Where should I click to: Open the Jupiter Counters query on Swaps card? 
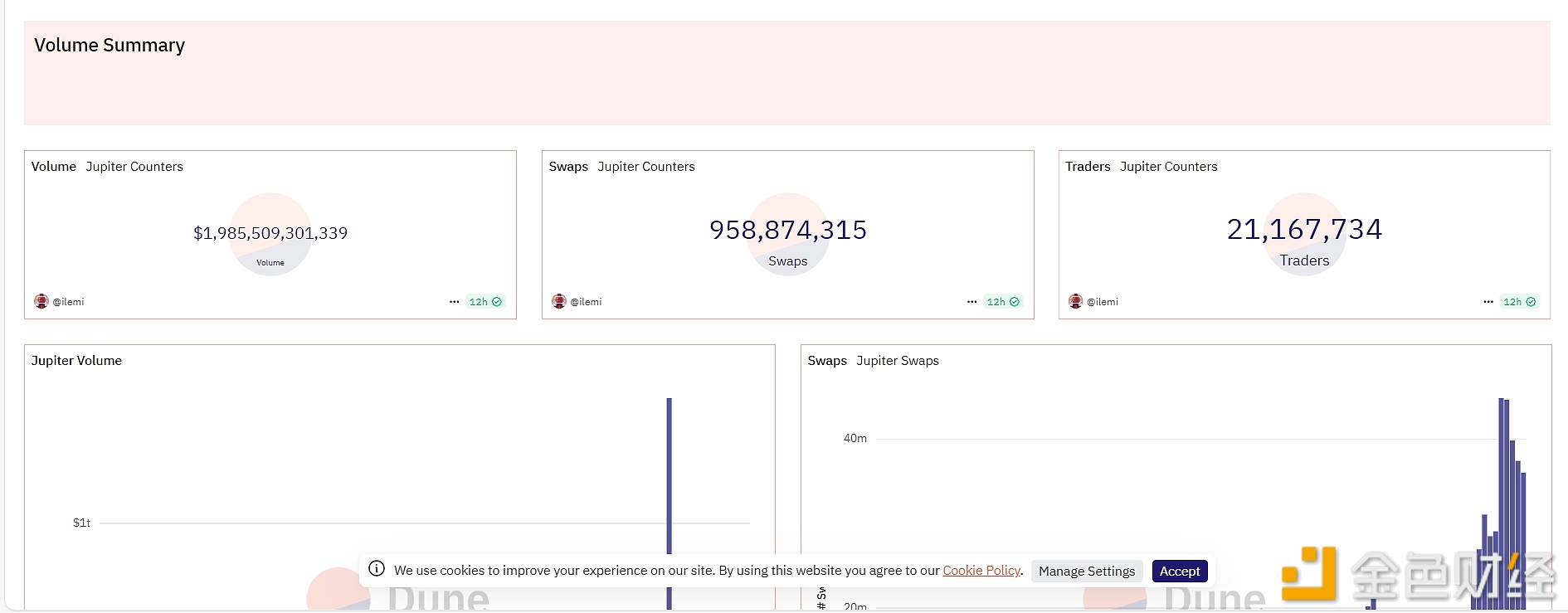coord(646,167)
